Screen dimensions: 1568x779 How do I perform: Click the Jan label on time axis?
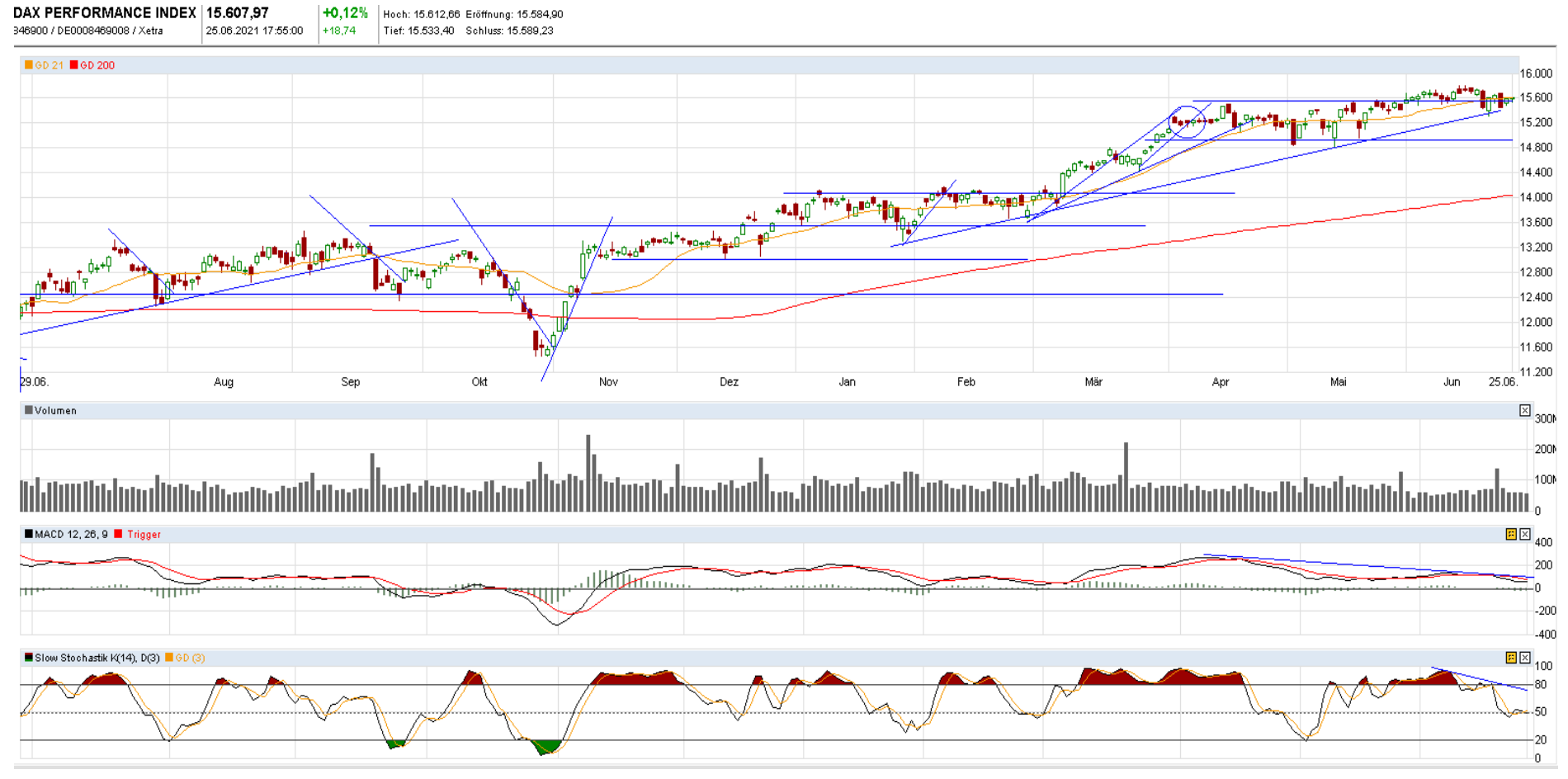(847, 382)
